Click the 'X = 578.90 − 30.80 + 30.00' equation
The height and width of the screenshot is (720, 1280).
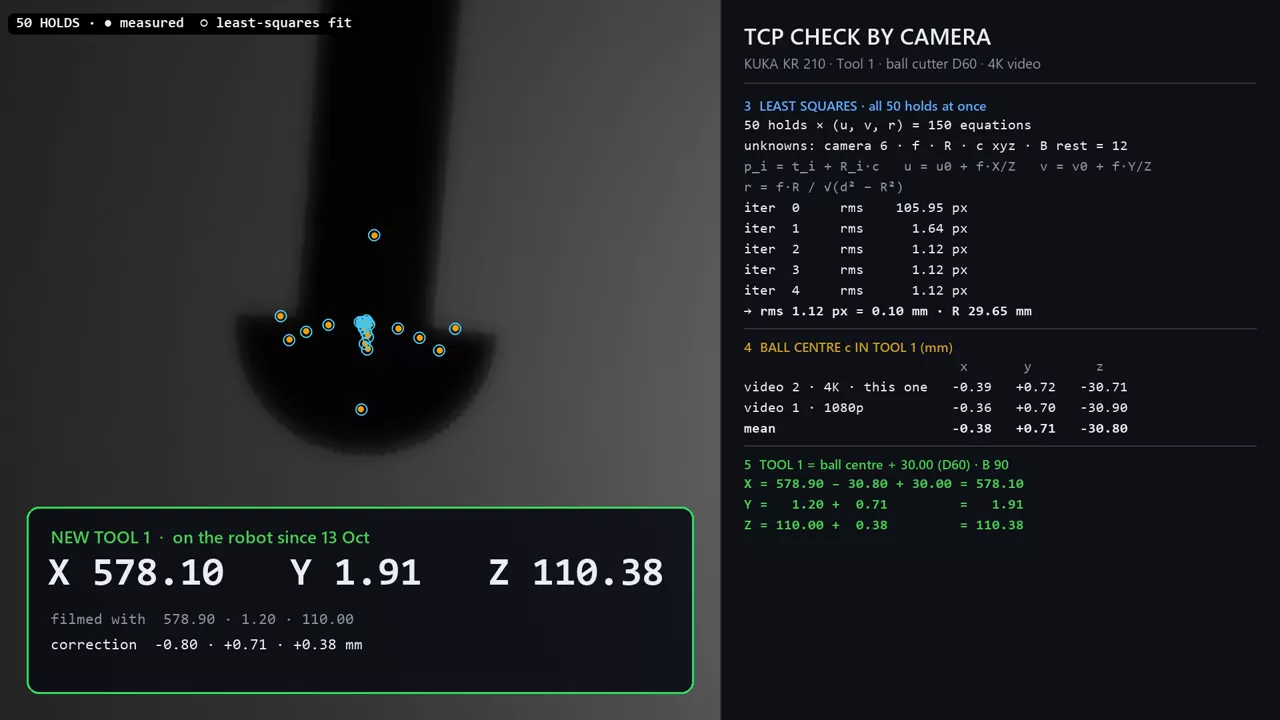pyautogui.click(x=884, y=484)
